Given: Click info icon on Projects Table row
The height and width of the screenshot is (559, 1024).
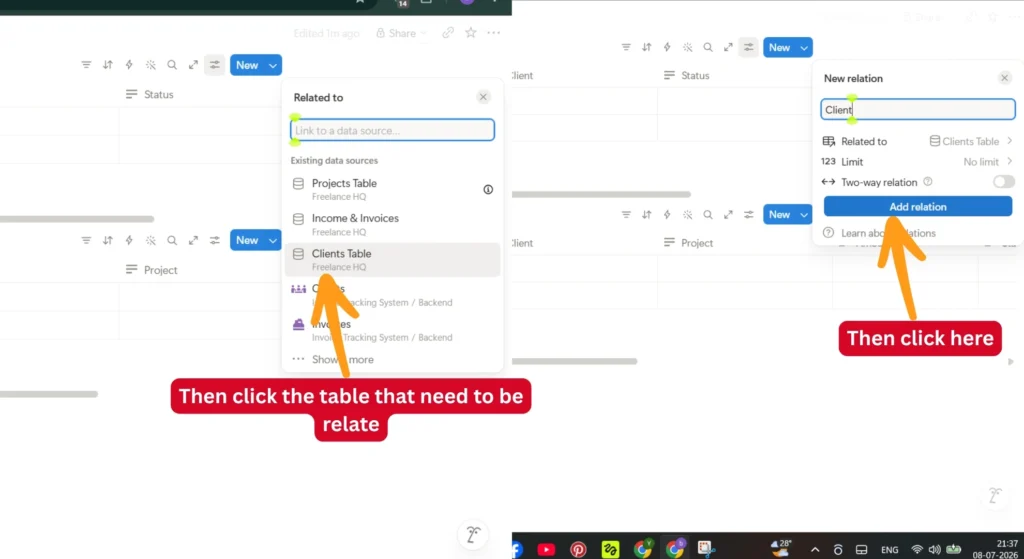Looking at the screenshot, I should [x=488, y=189].
